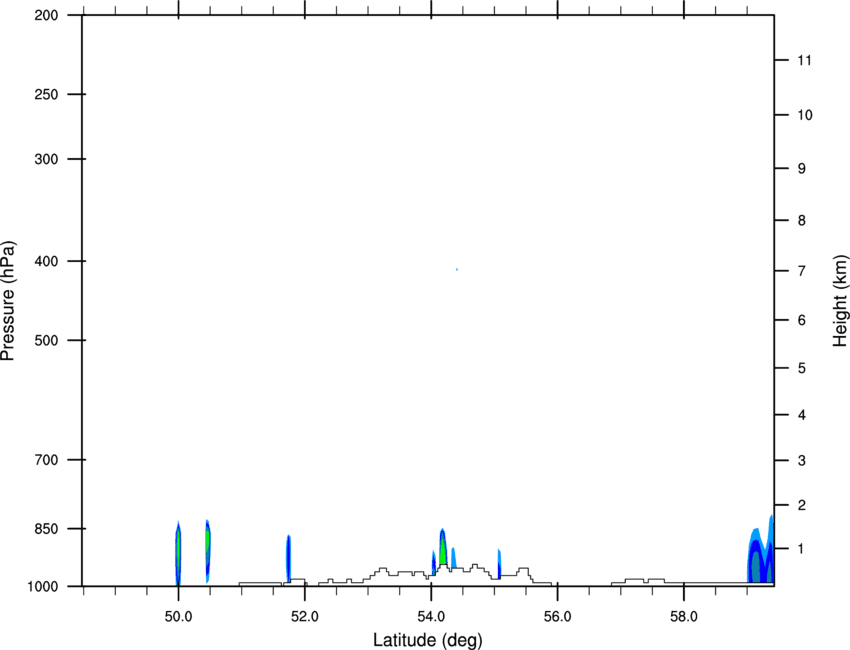Viewport: 850px width, 650px height.
Task: Pick the 9 km height label
Action: pyautogui.click(x=802, y=169)
